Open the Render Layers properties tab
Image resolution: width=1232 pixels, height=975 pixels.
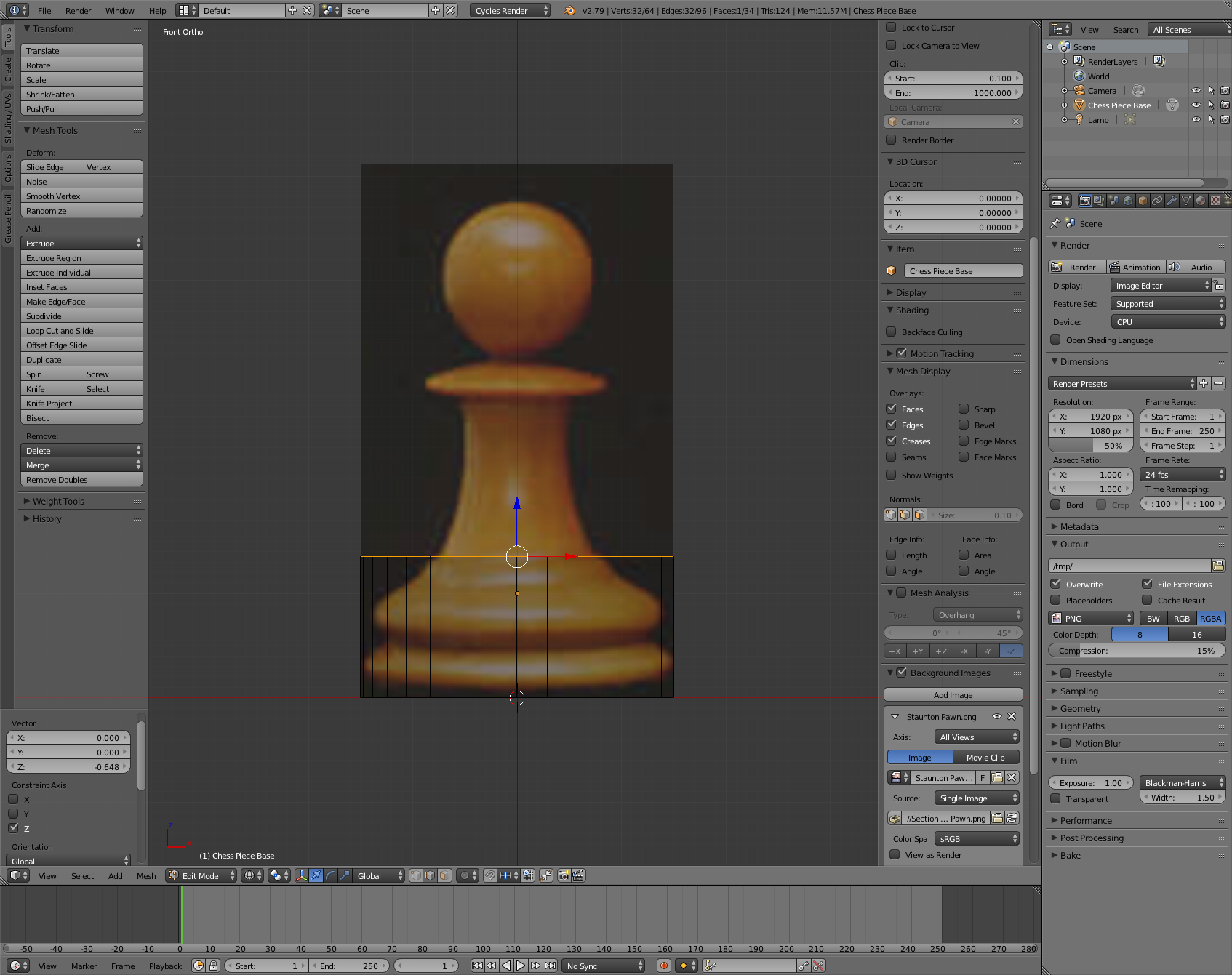[x=1099, y=201]
